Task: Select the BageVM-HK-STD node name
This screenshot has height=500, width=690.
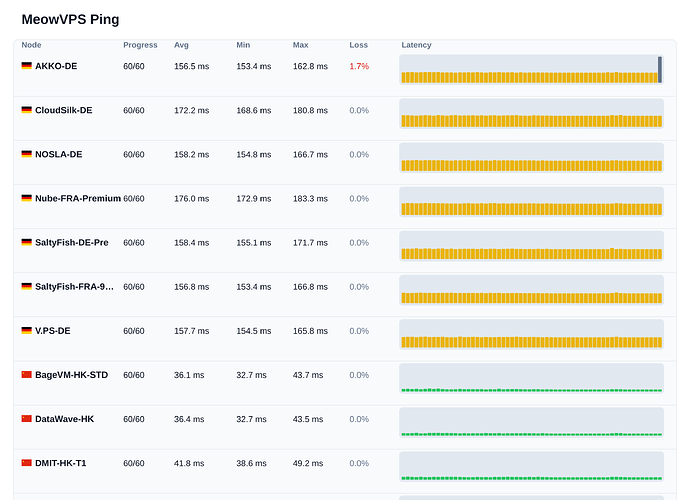Action: click(71, 375)
